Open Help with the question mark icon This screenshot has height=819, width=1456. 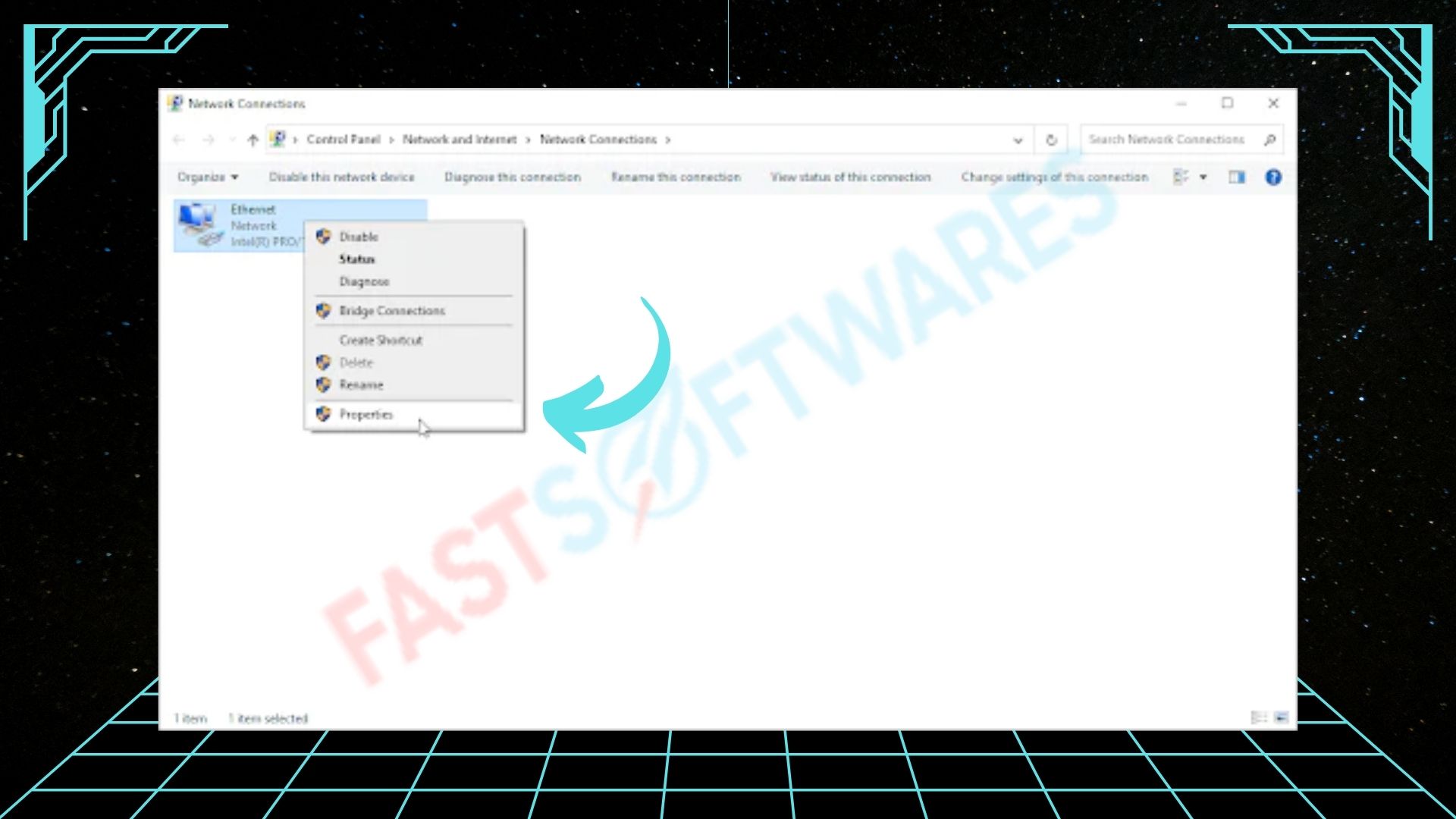tap(1273, 177)
